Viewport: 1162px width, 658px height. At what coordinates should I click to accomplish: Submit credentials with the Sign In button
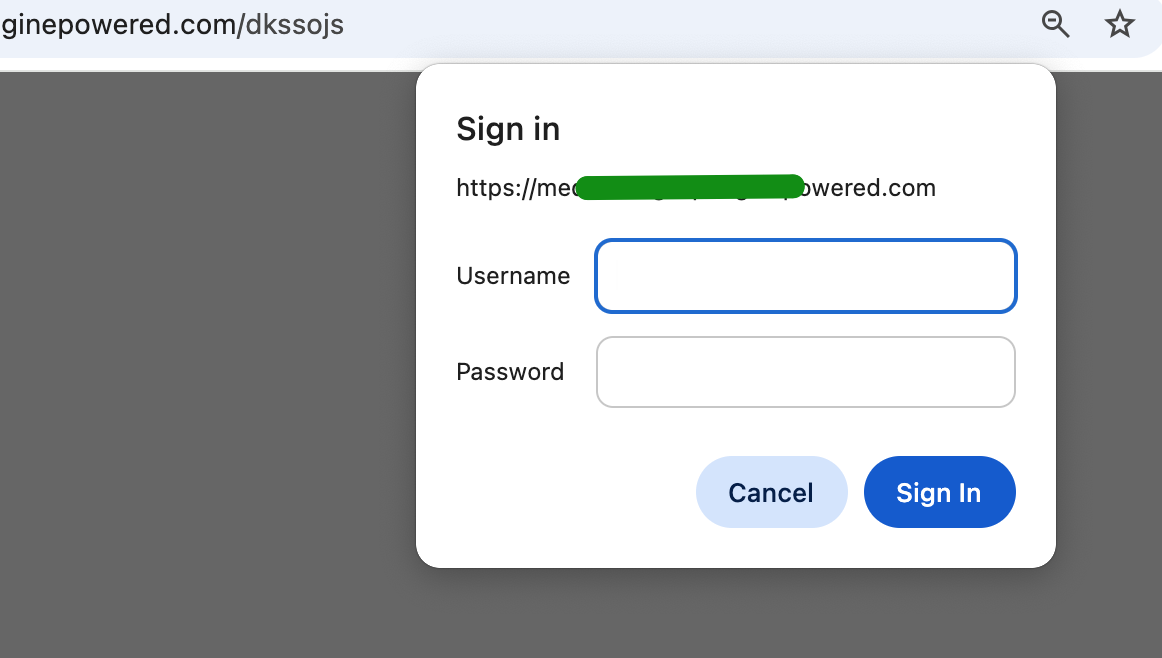tap(939, 492)
